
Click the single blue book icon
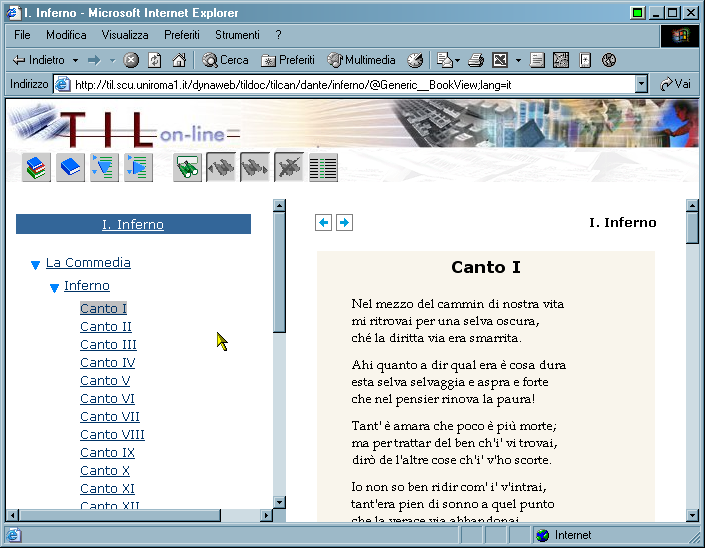coord(70,167)
